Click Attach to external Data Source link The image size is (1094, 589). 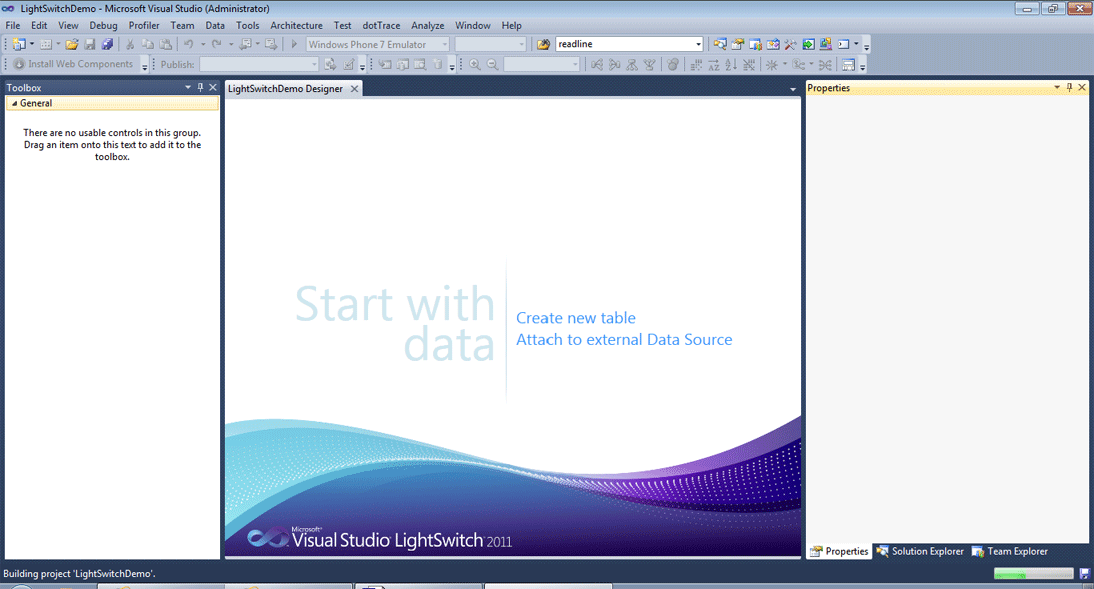point(624,339)
